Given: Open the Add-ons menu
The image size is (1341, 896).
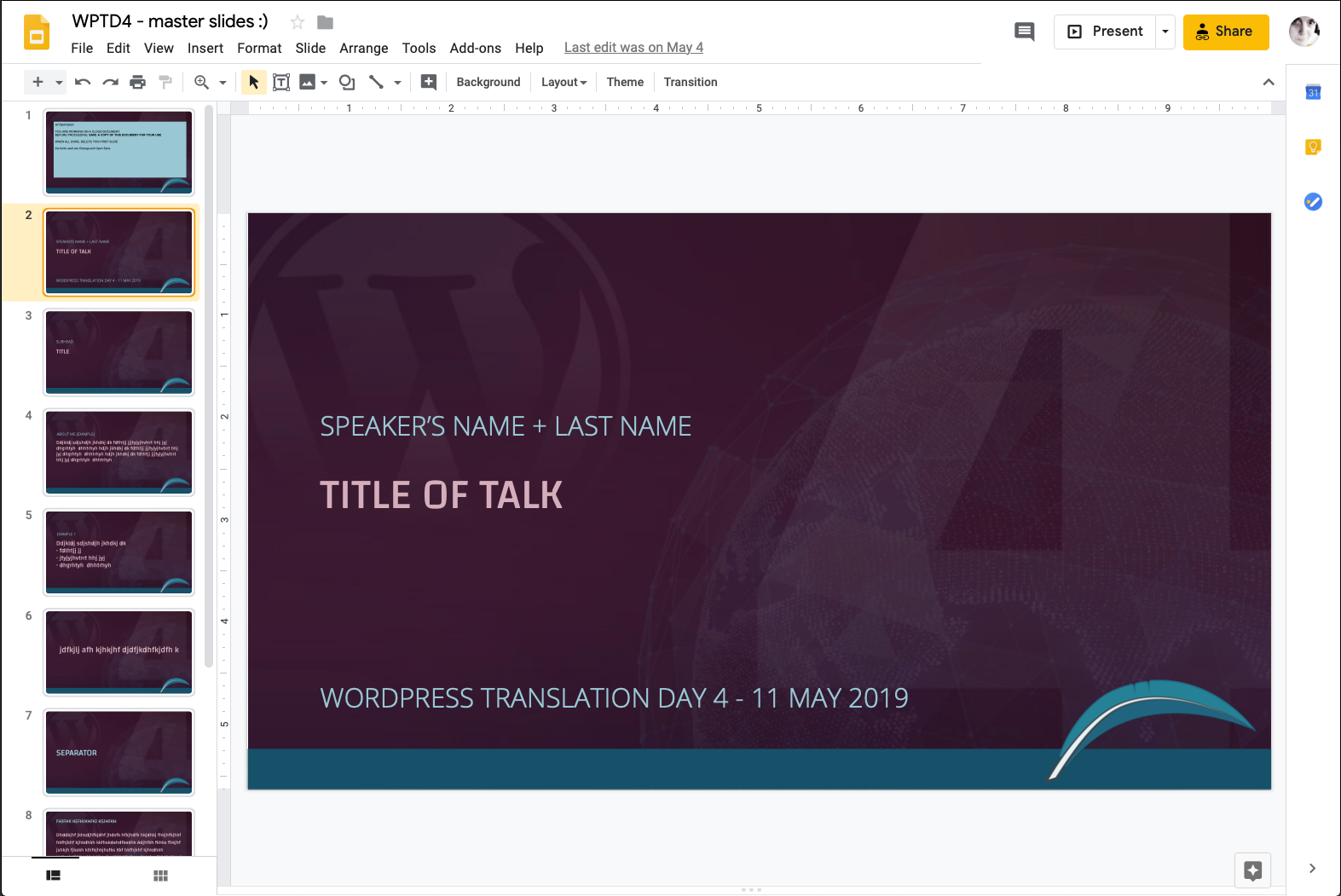Looking at the screenshot, I should coord(476,48).
